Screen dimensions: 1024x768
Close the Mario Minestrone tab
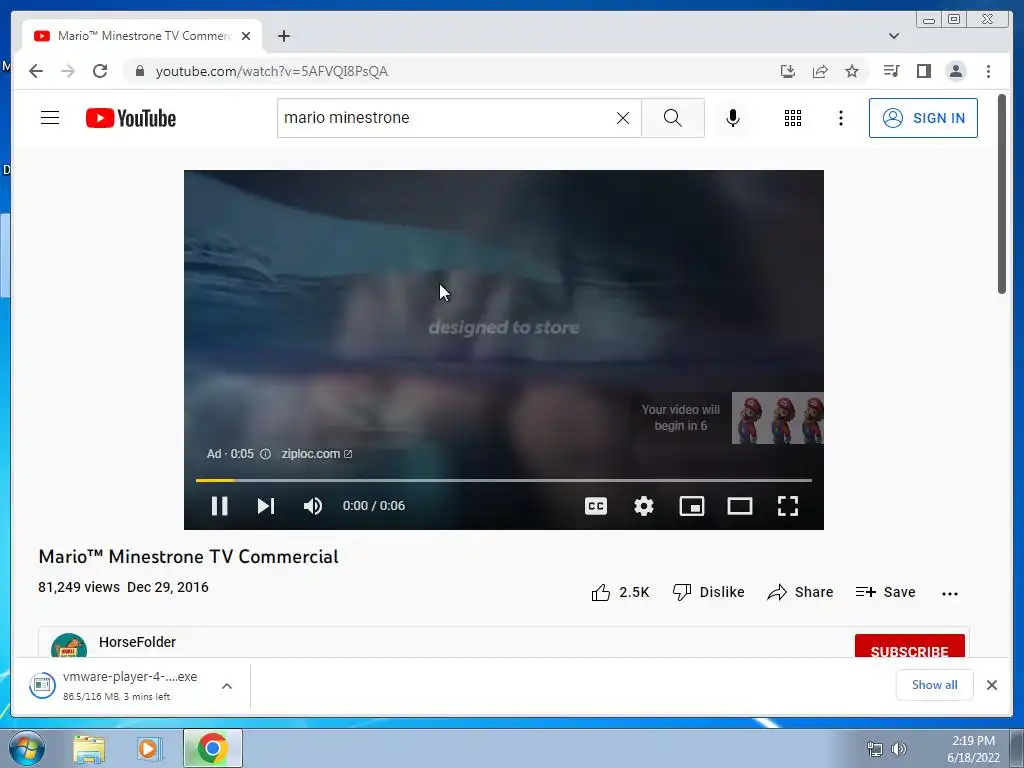pyautogui.click(x=246, y=36)
